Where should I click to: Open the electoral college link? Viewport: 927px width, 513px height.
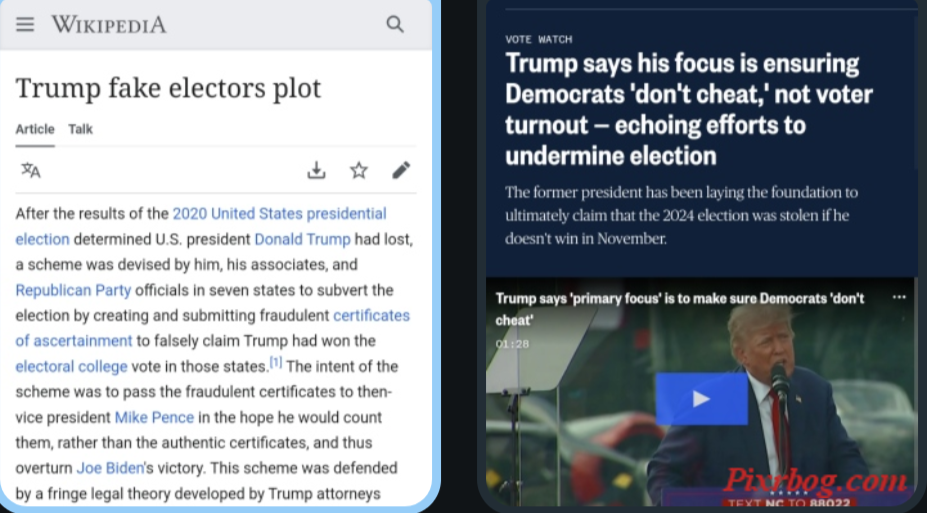coord(72,366)
